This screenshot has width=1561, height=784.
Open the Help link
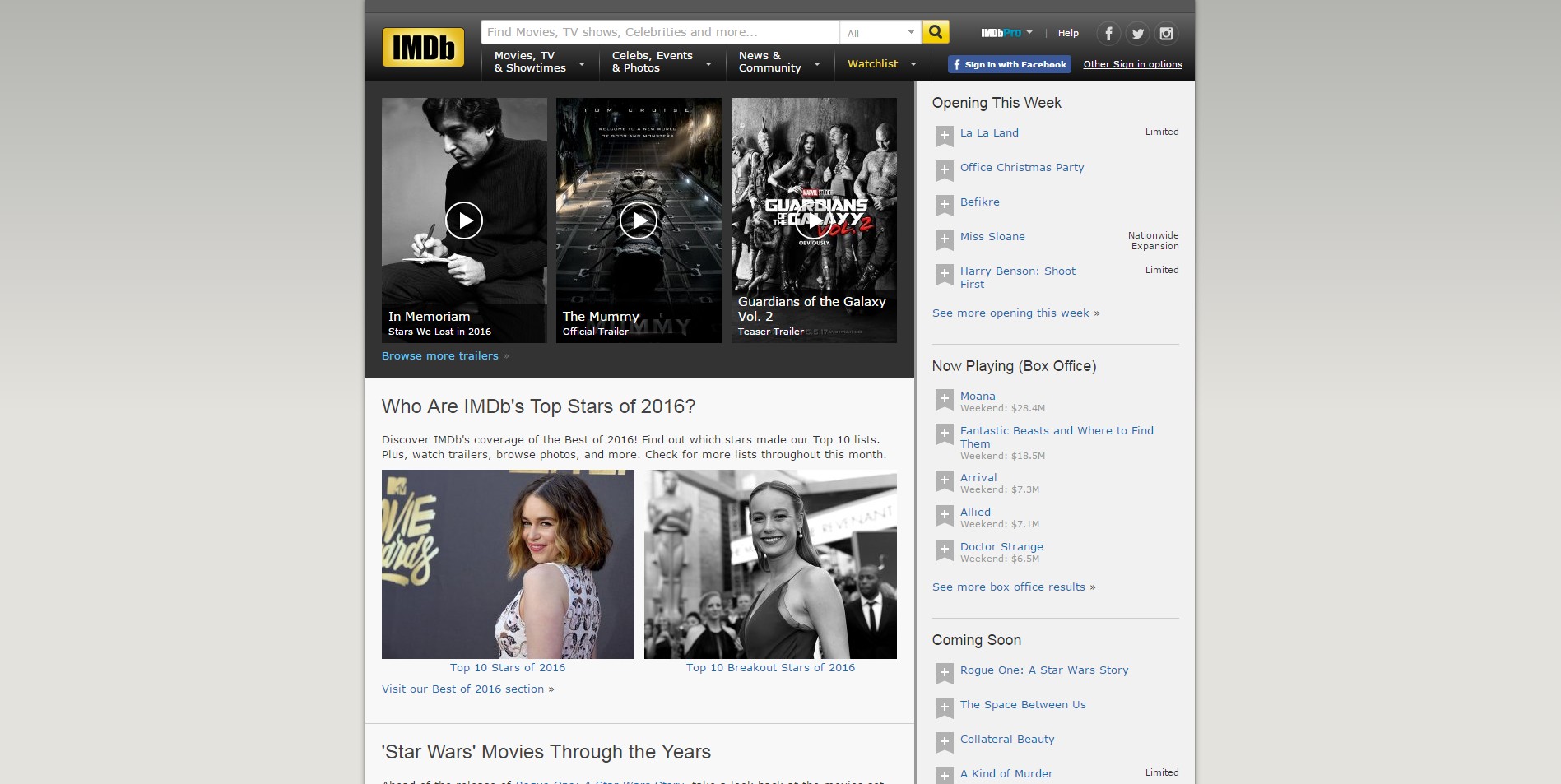[1068, 33]
